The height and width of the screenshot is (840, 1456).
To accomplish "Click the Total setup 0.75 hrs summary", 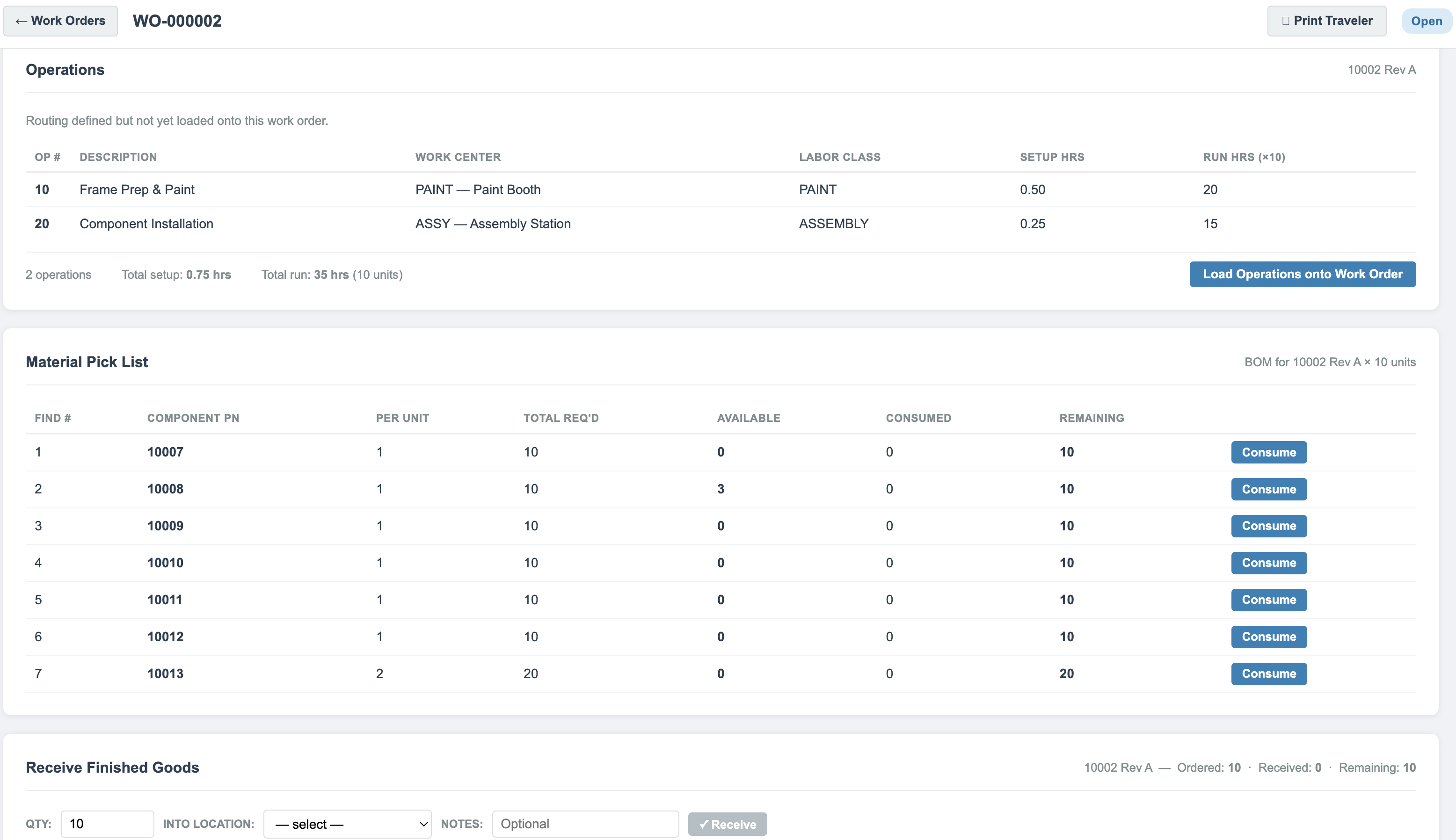I will click(176, 275).
